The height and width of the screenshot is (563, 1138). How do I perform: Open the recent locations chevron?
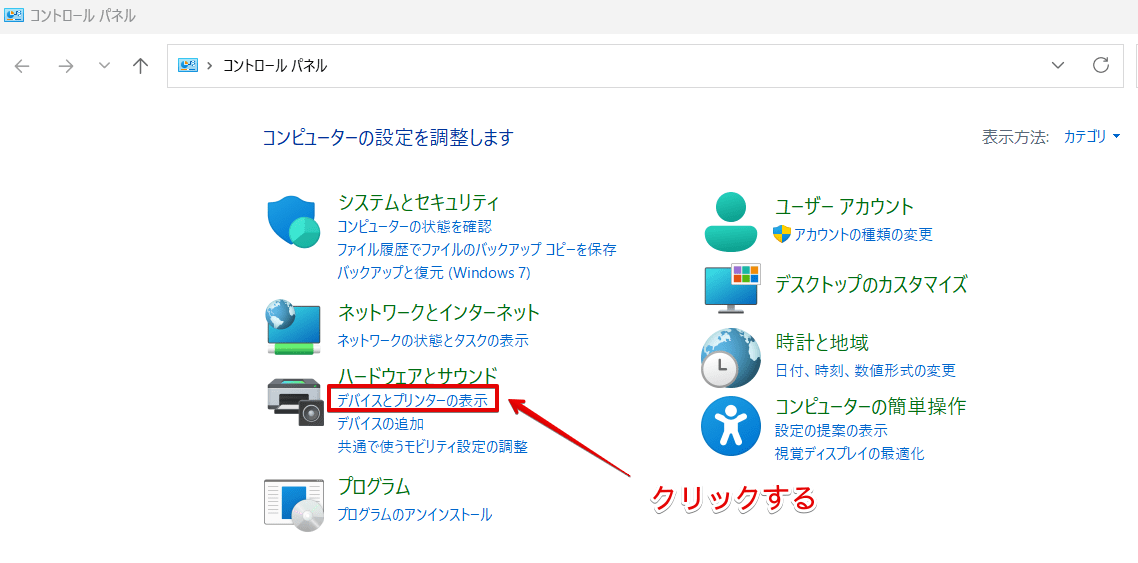coord(105,66)
